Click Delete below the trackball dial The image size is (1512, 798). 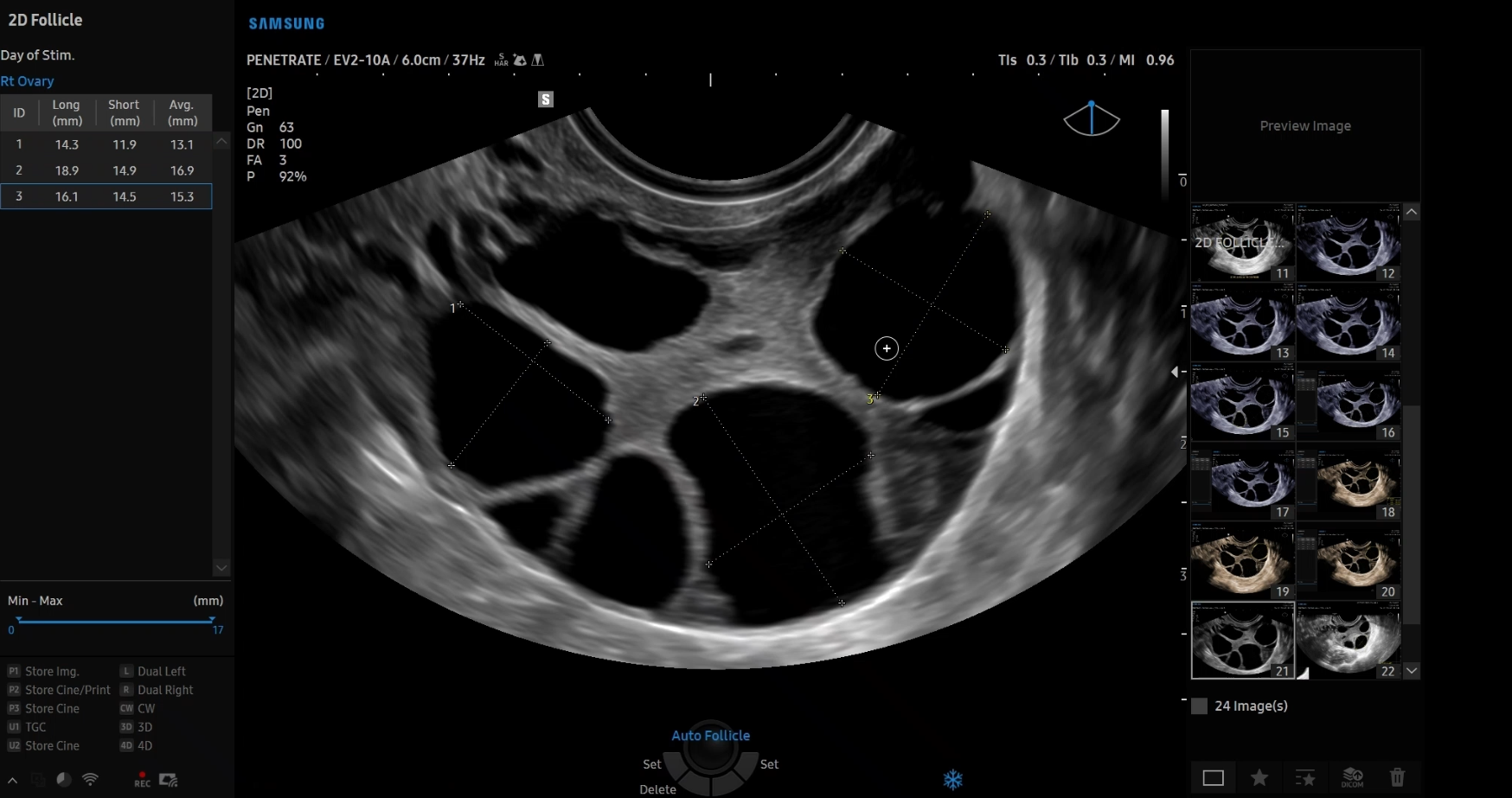[657, 789]
